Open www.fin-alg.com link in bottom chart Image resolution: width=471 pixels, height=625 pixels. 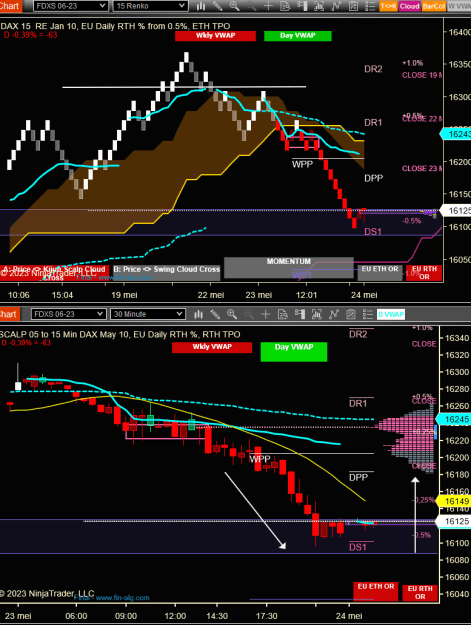[x=122, y=598]
